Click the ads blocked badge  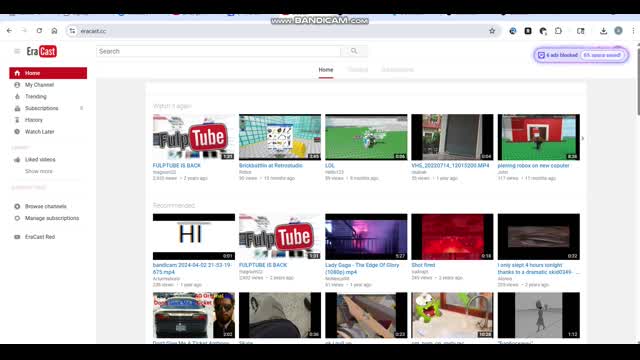point(581,55)
